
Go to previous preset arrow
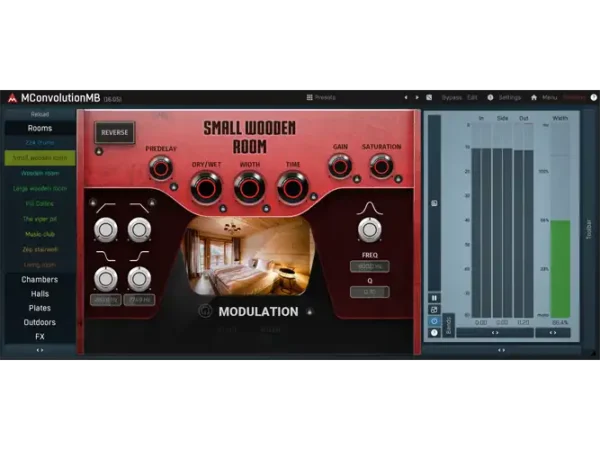tap(406, 98)
